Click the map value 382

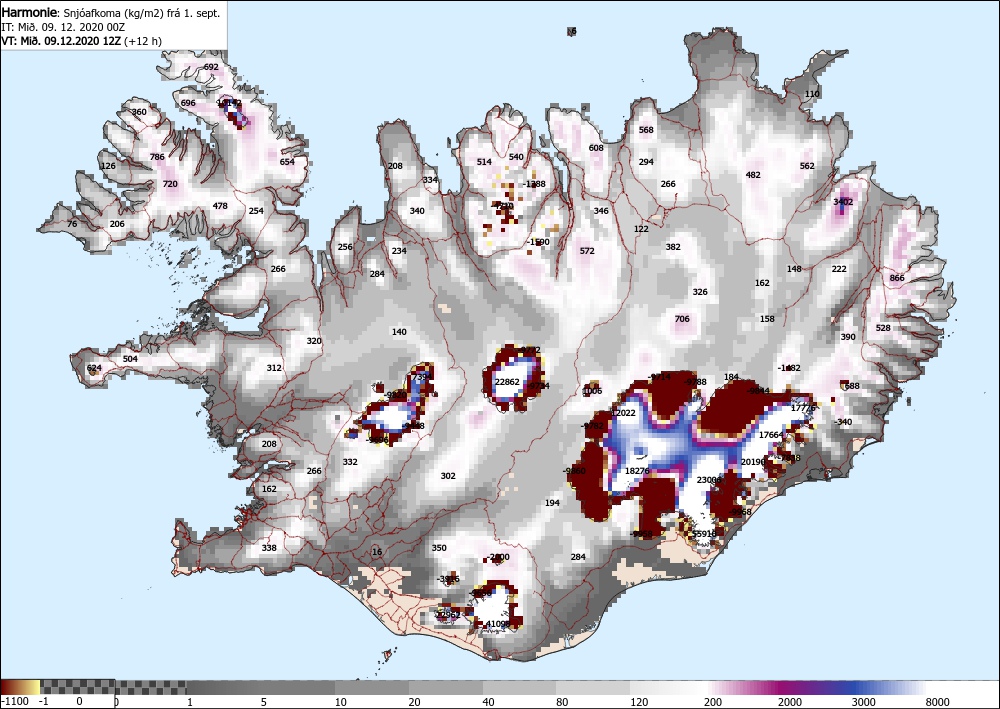coord(673,247)
